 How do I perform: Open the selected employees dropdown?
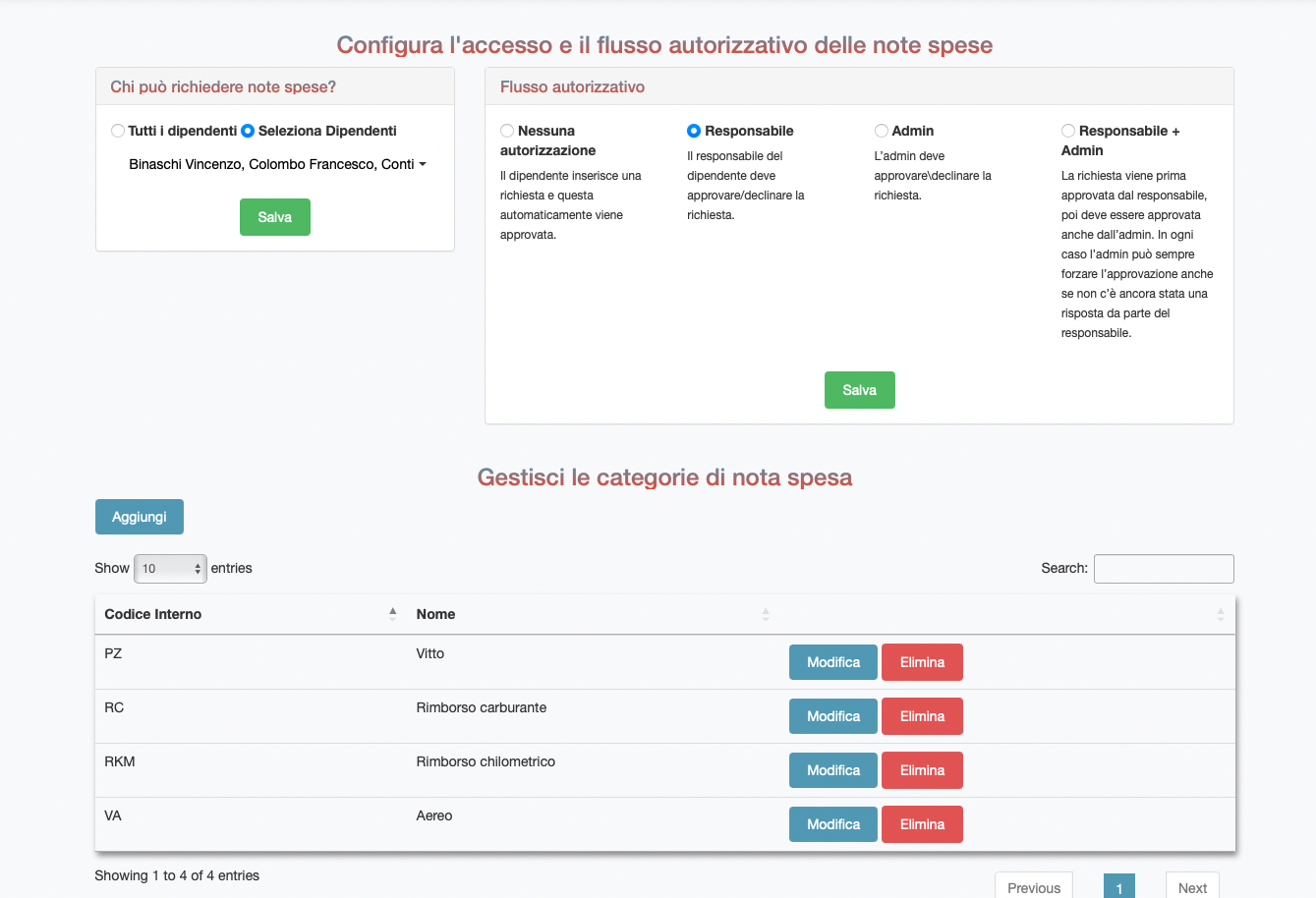(x=276, y=164)
